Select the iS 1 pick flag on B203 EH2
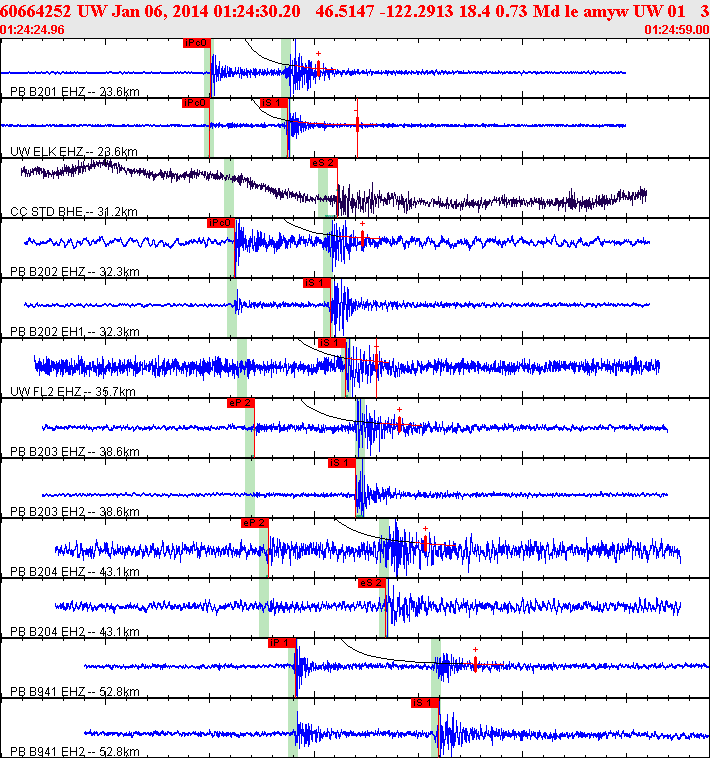The width and height of the screenshot is (710, 758). [x=342, y=463]
